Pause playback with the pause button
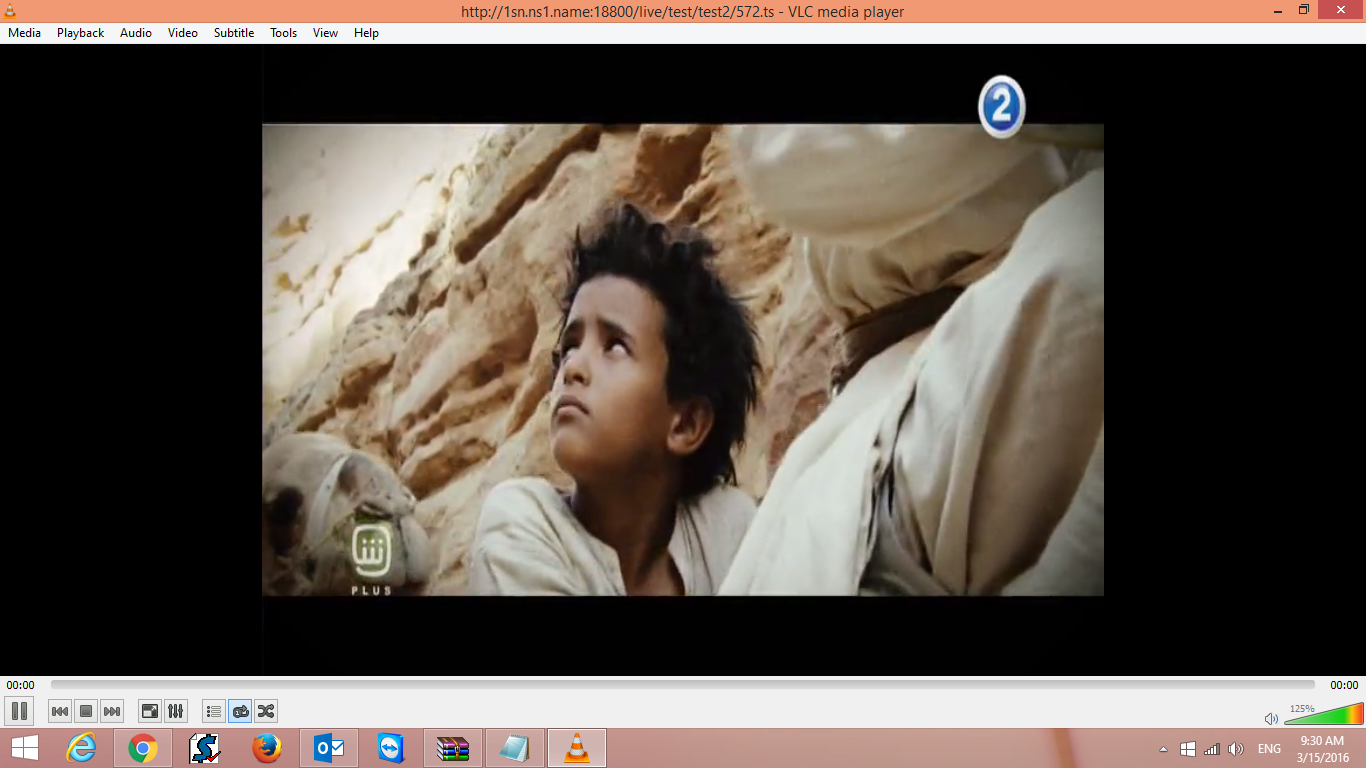The image size is (1366, 768). tap(19, 711)
